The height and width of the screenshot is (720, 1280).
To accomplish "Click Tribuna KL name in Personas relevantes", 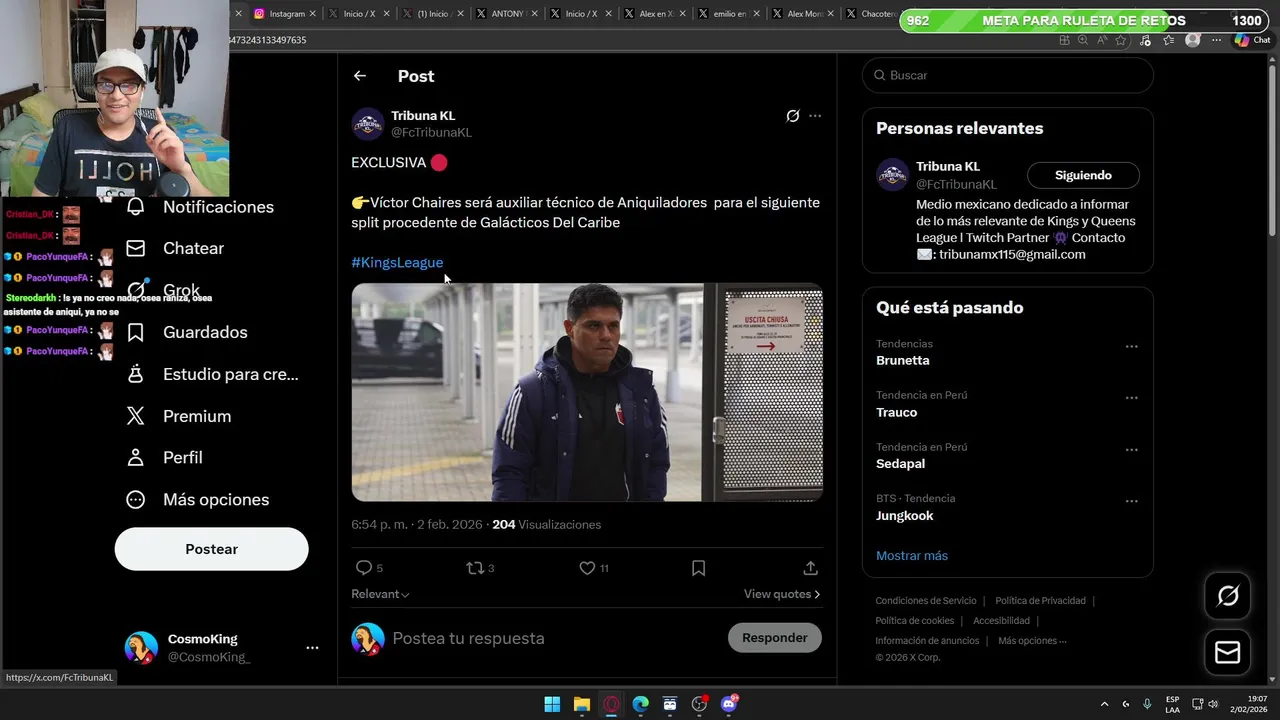I will click(948, 166).
